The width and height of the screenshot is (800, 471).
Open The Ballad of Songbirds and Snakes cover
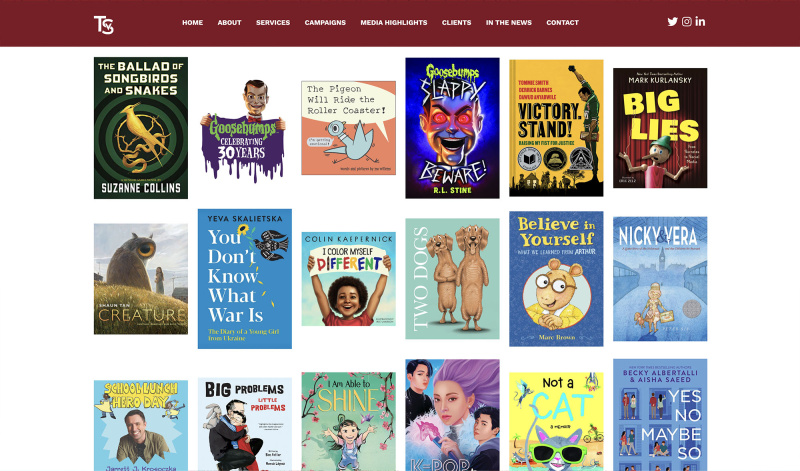(x=141, y=128)
